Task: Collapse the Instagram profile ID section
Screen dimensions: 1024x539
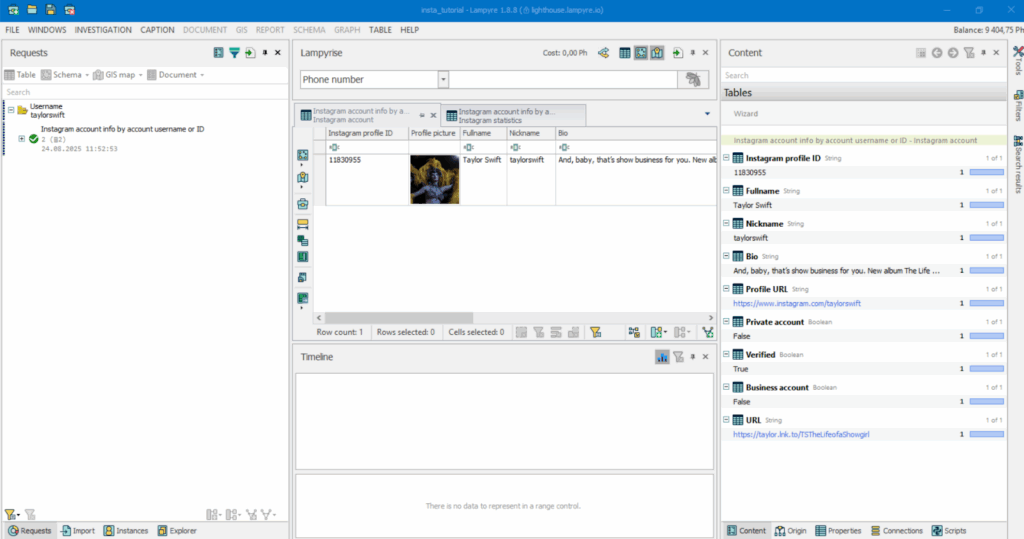Action: pos(726,158)
